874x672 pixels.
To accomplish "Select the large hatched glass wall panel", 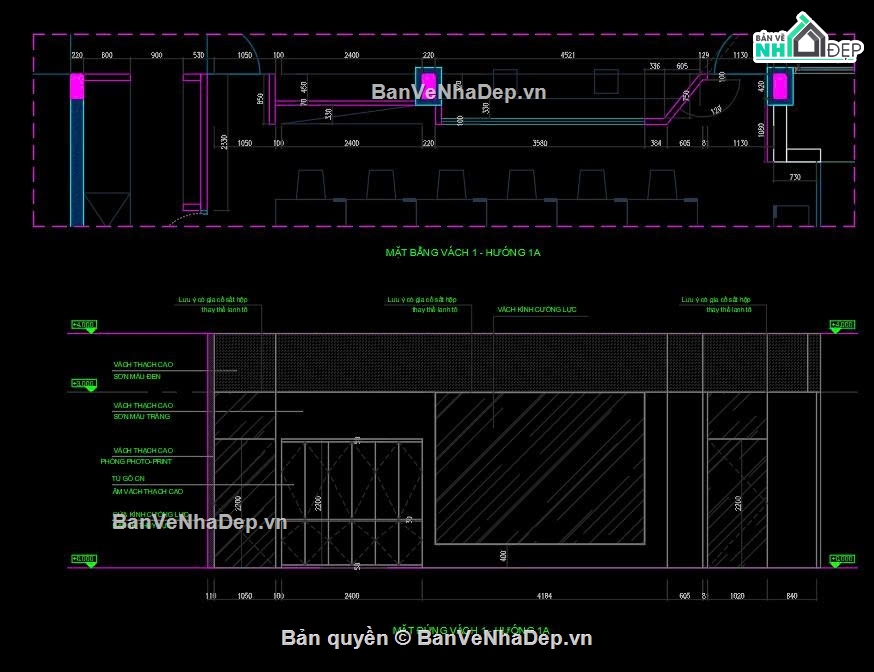I will [540, 468].
